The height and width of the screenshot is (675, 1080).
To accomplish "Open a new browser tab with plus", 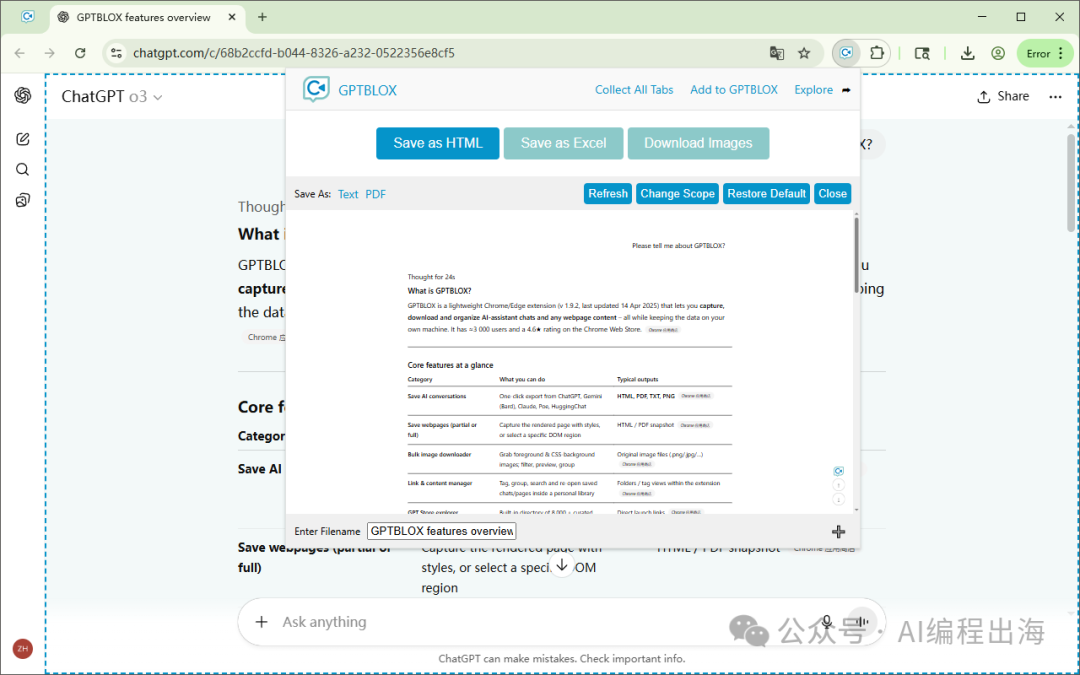I will click(262, 17).
